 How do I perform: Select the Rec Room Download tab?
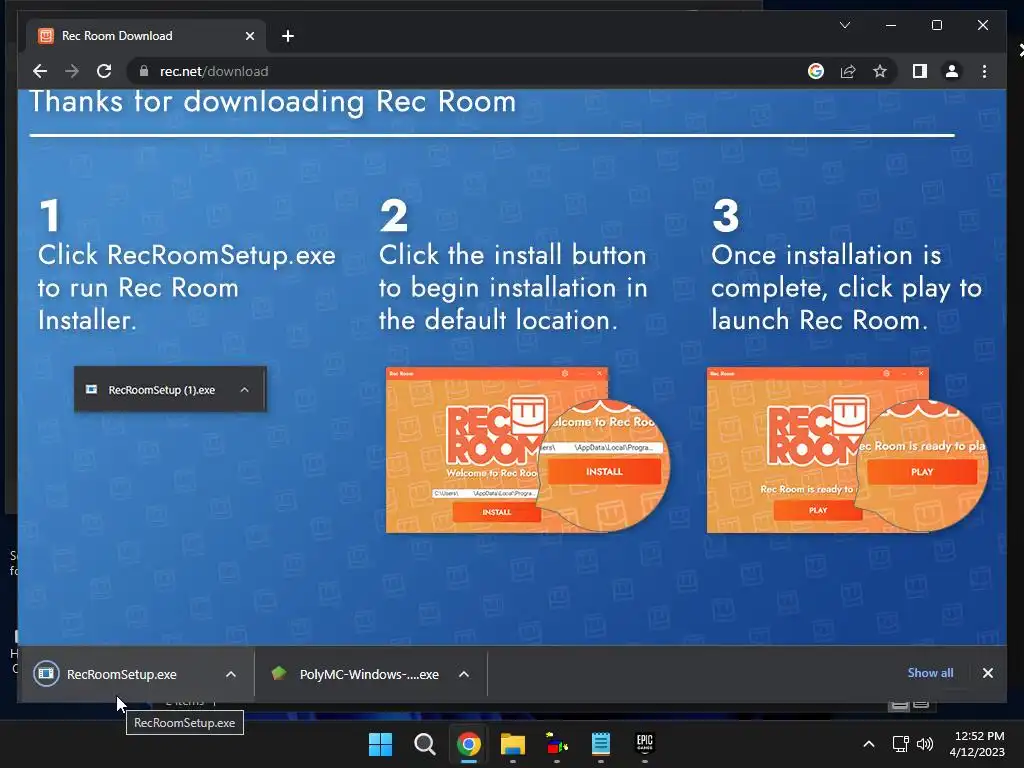pyautogui.click(x=145, y=36)
